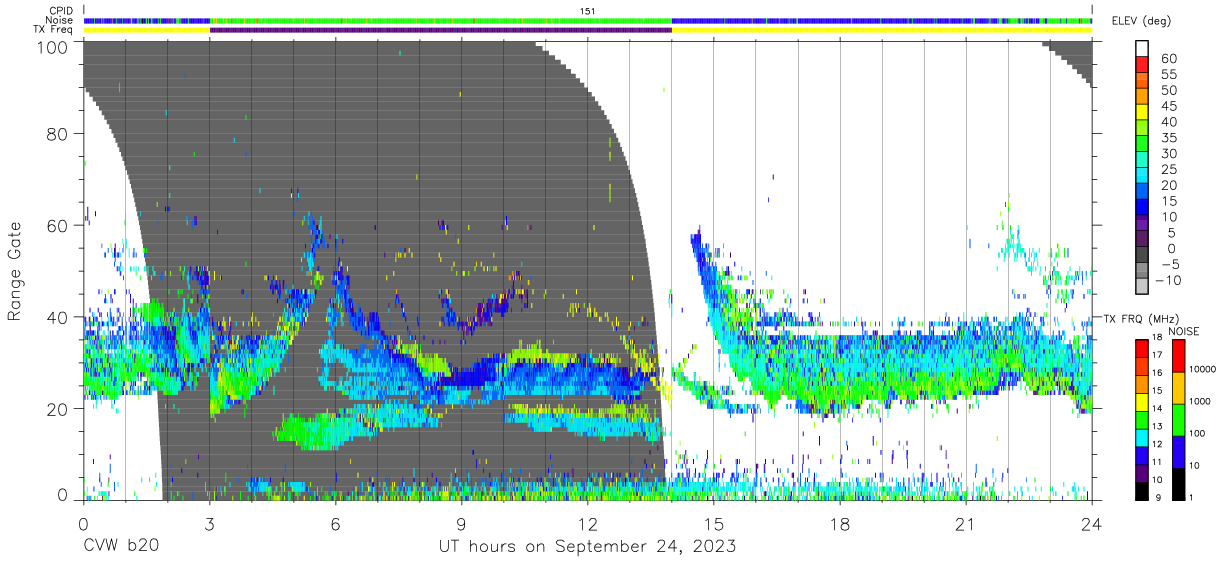Select the black TX FRQ swatch above 9
The width and height of the screenshot is (1228, 567).
click(x=1141, y=489)
